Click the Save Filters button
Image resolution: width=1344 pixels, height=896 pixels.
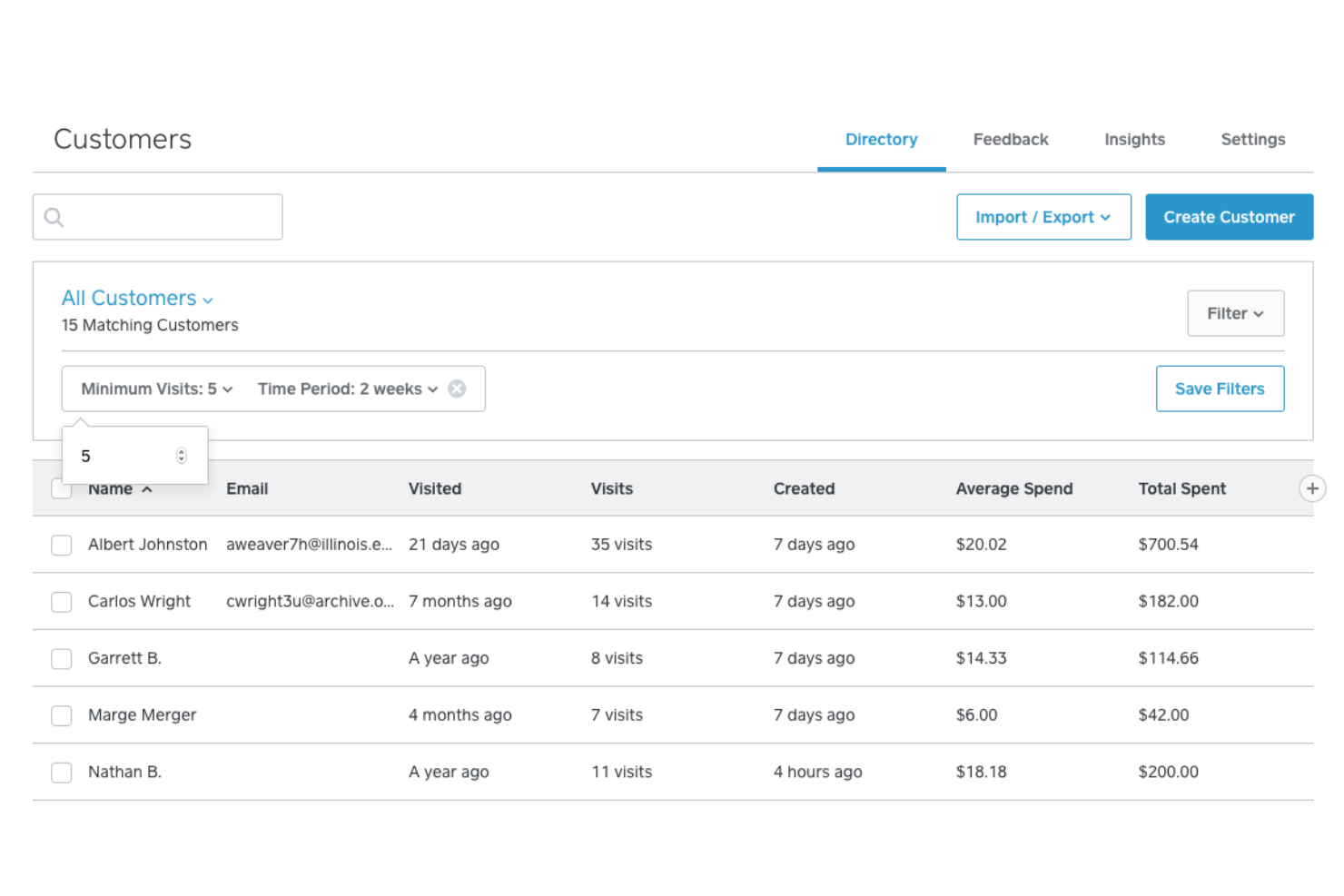click(1220, 389)
